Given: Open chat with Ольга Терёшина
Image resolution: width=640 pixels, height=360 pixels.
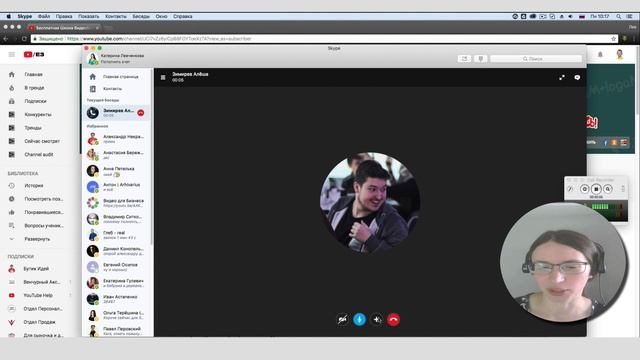Looking at the screenshot, I should (116, 315).
